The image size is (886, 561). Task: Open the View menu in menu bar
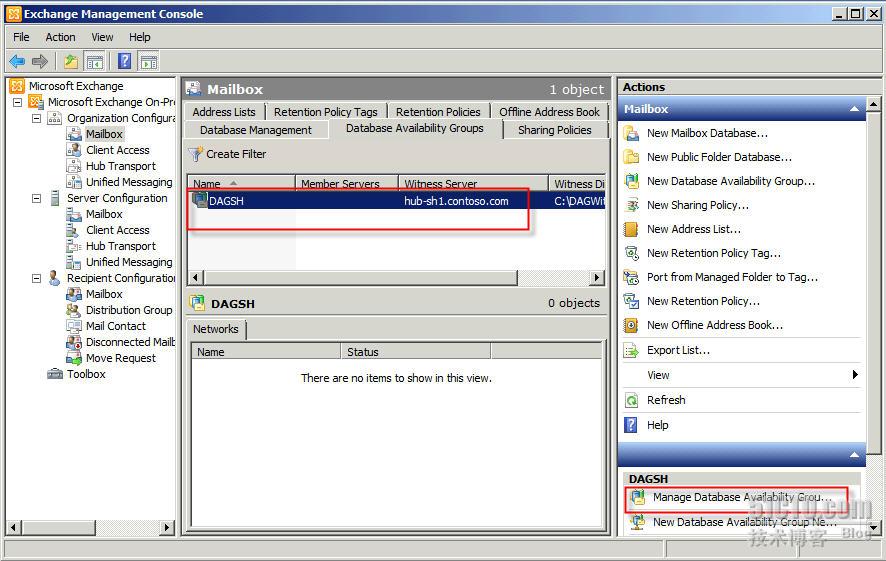coord(102,37)
